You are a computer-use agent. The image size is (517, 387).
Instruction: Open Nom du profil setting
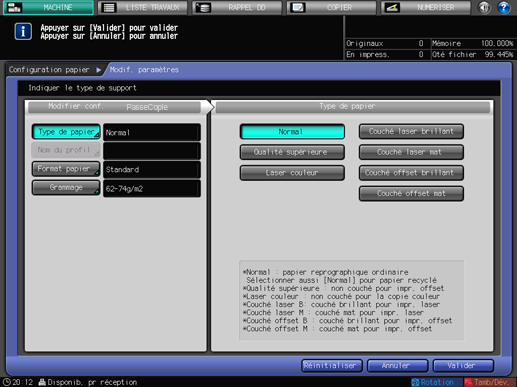pos(66,150)
